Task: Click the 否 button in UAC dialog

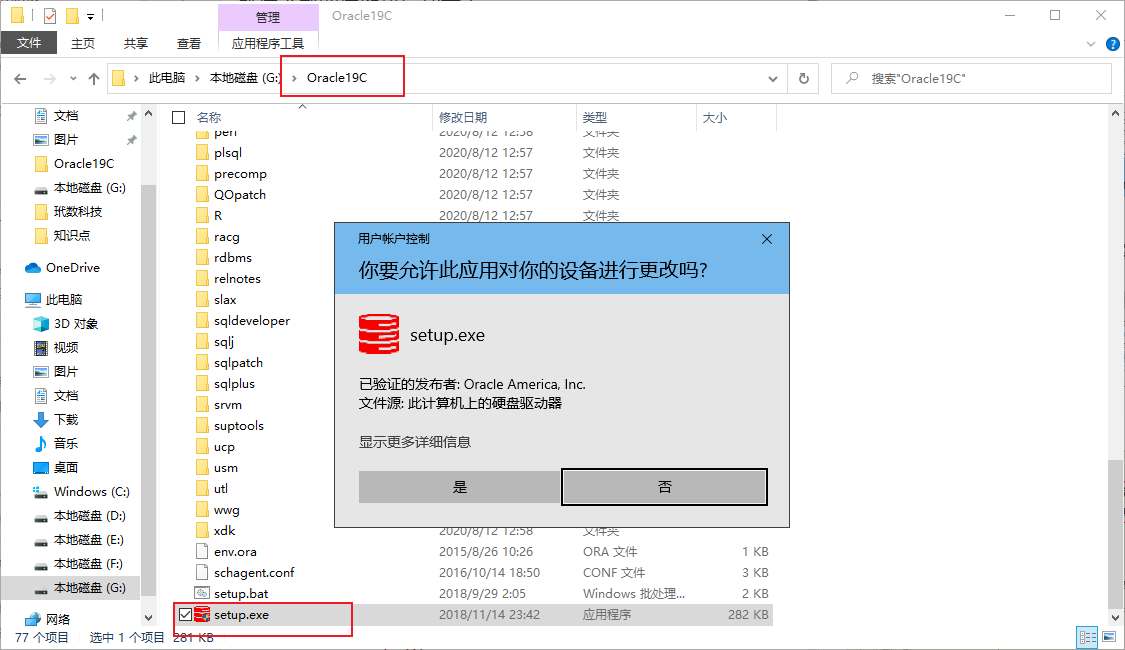Action: click(664, 487)
